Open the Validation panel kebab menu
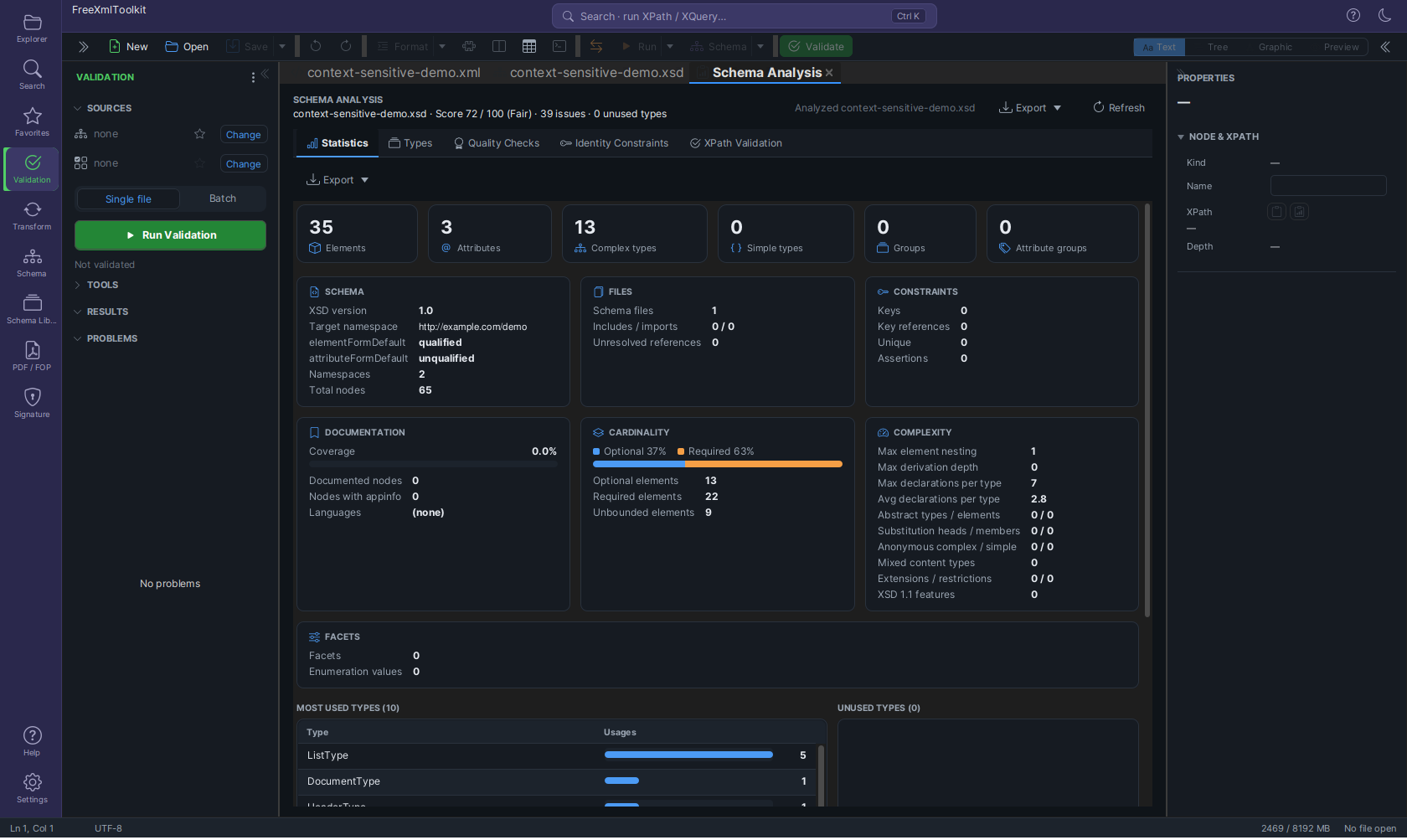Image resolution: width=1407 pixels, height=840 pixels. pyautogui.click(x=253, y=77)
